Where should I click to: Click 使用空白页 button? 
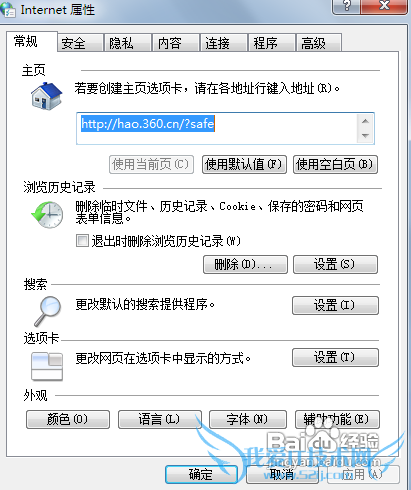point(335,164)
